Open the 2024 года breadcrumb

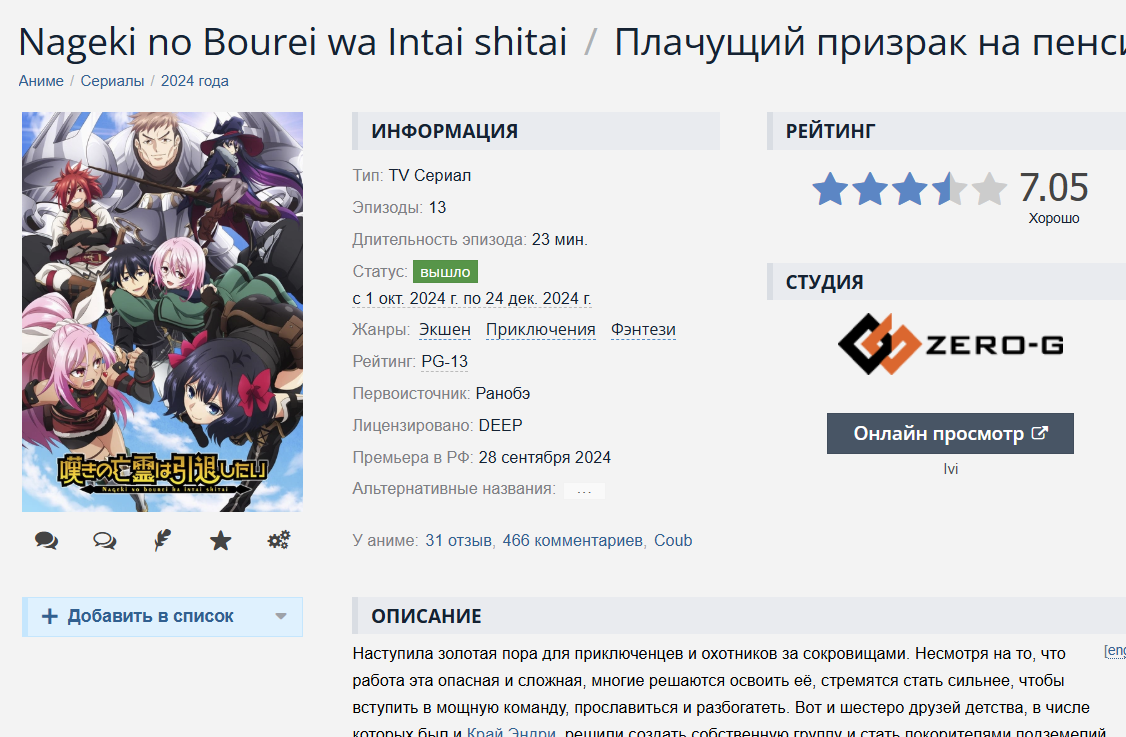(x=195, y=81)
